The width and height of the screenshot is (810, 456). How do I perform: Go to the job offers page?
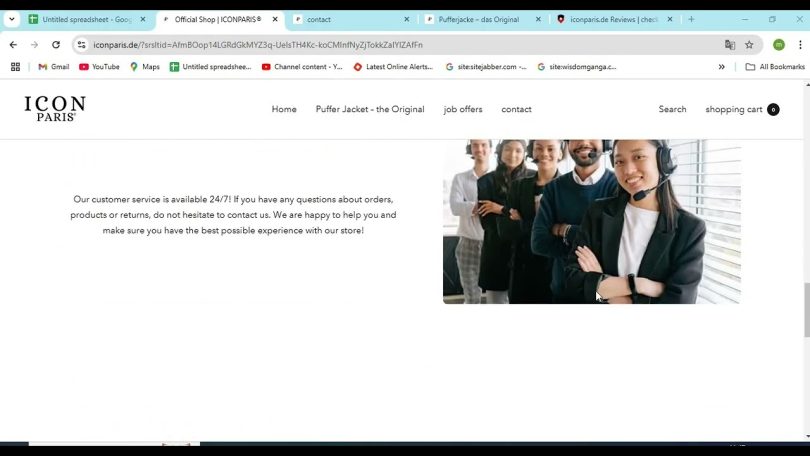coord(463,110)
